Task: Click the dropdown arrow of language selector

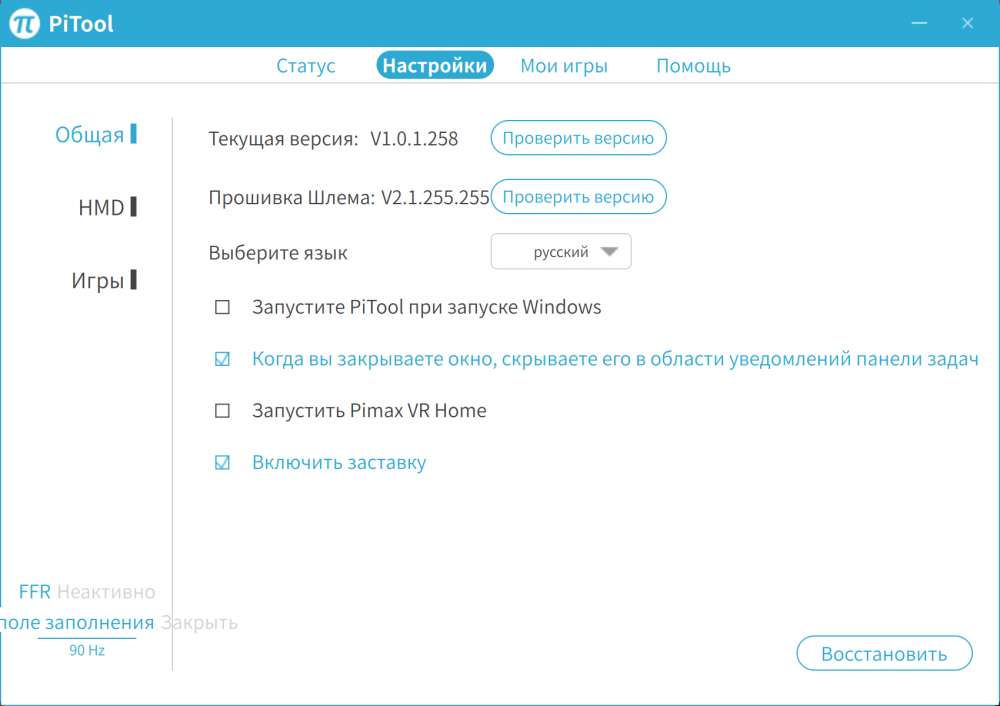Action: [x=612, y=251]
